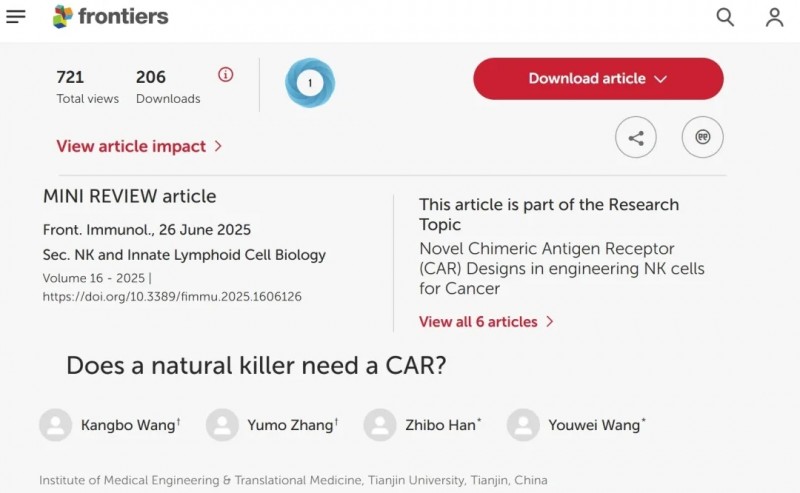Open View all 6 articles link
800x493 pixels.
coord(486,322)
